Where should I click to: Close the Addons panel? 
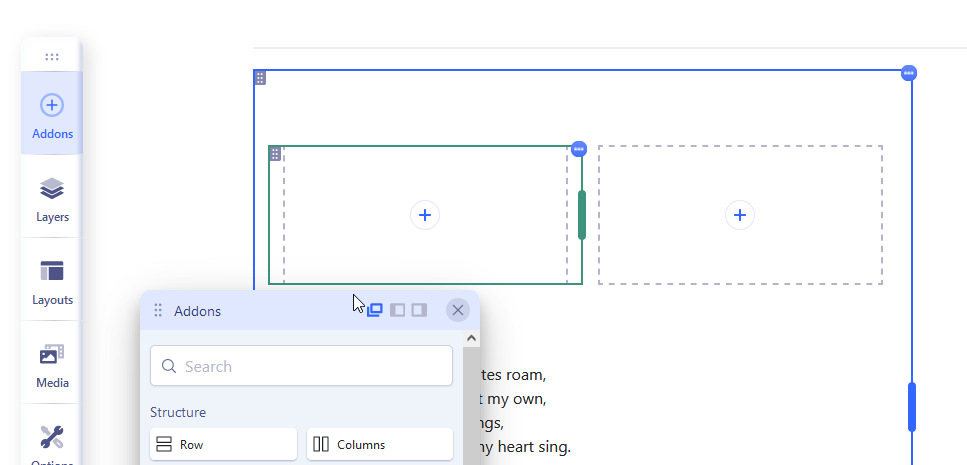pyautogui.click(x=458, y=310)
